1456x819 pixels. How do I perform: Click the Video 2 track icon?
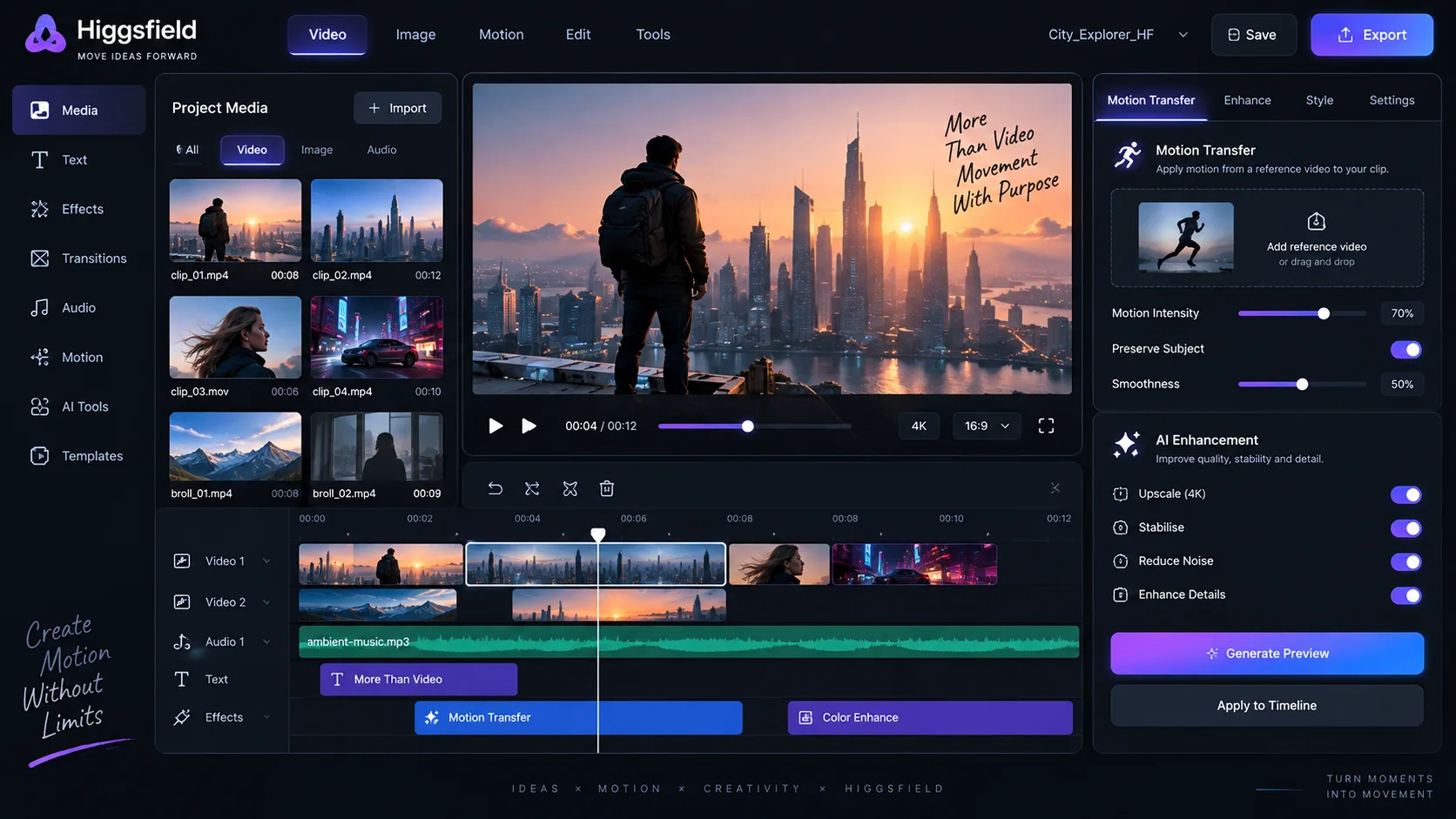[x=182, y=602]
